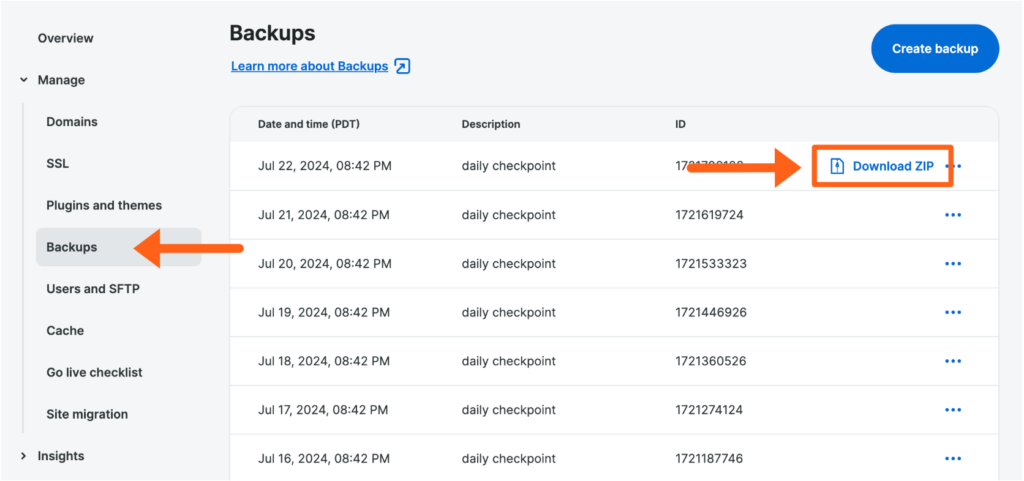The width and height of the screenshot is (1024, 481).
Task: Expand the Insights section chevron
Action: coord(23,456)
